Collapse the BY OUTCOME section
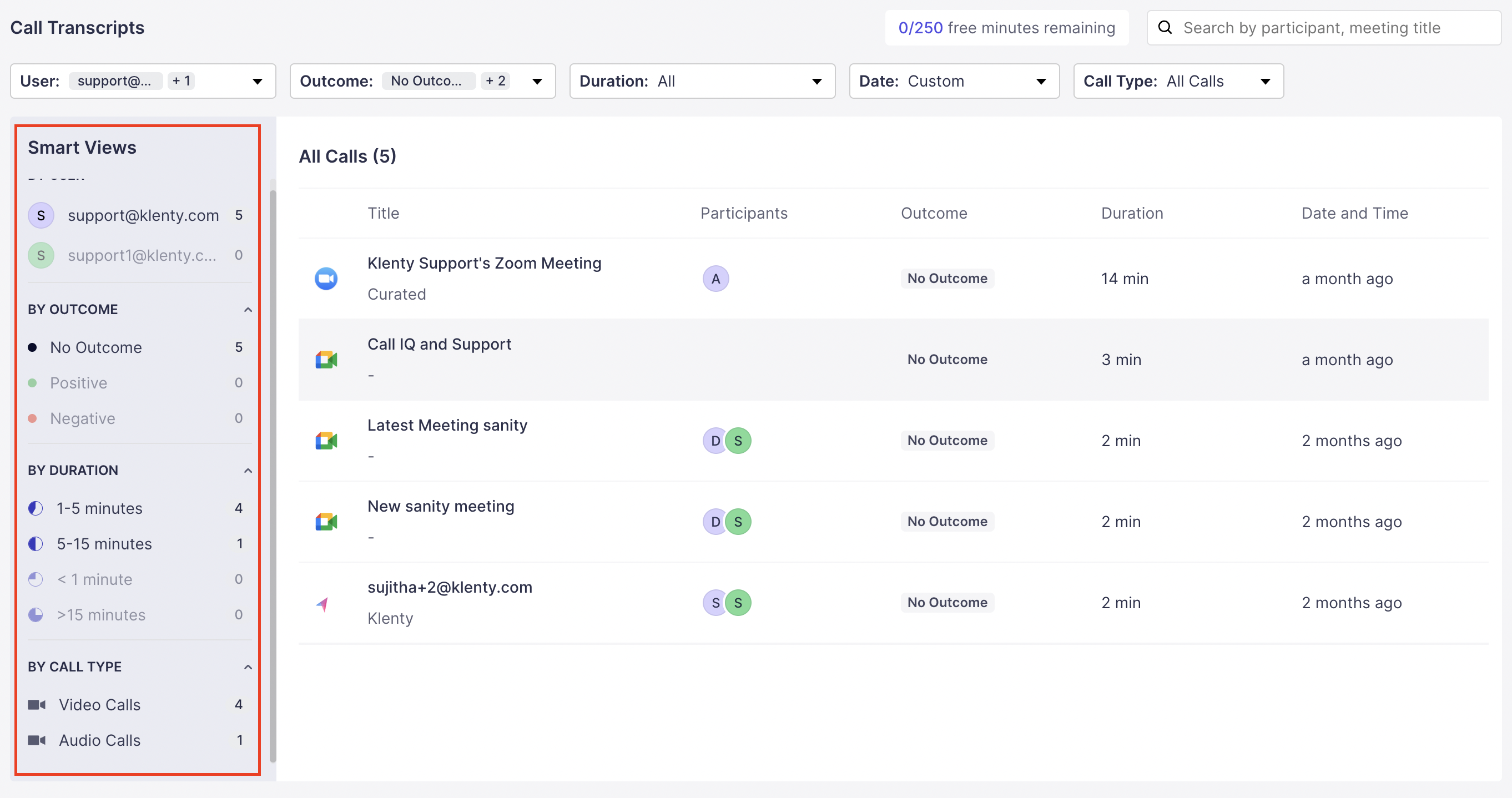 coord(248,309)
